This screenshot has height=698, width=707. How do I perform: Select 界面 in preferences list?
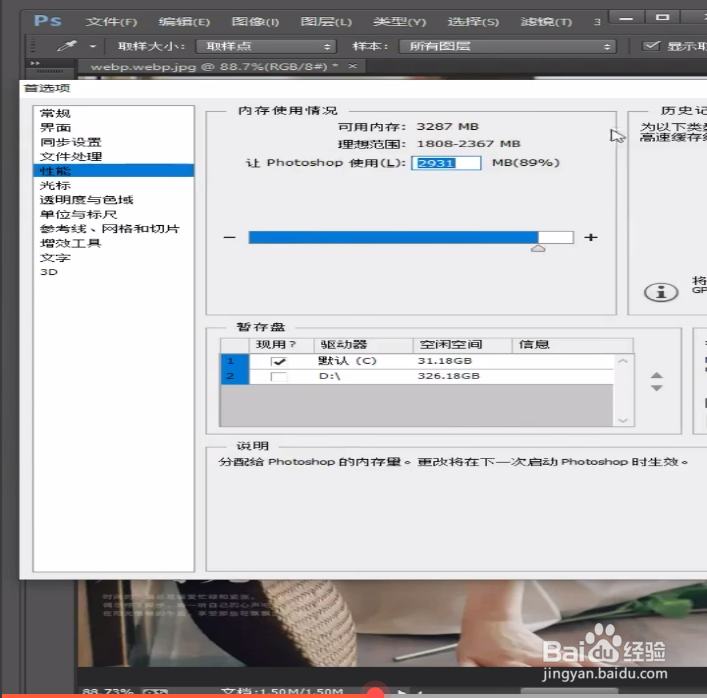114,128
